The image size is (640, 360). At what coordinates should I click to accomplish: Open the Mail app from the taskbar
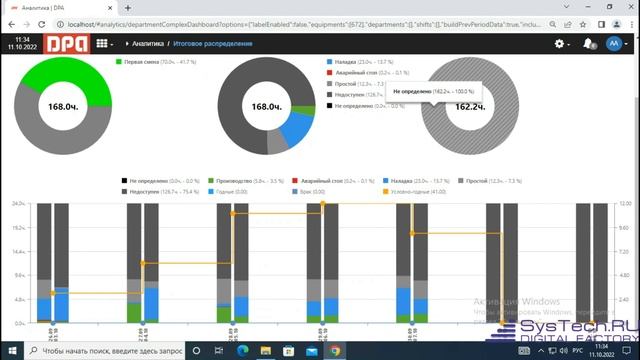[x=311, y=351]
